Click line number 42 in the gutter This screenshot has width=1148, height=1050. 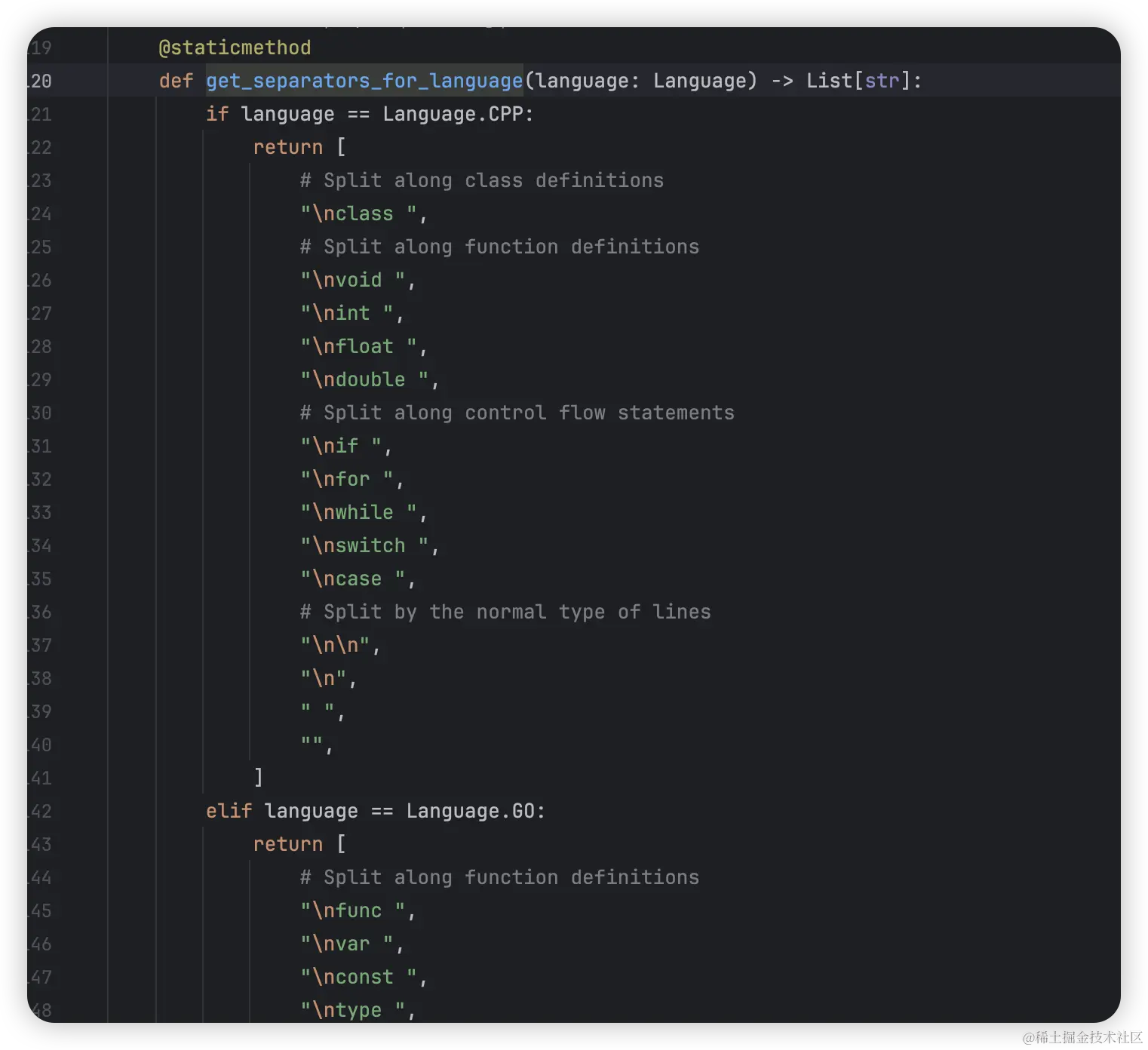(40, 811)
